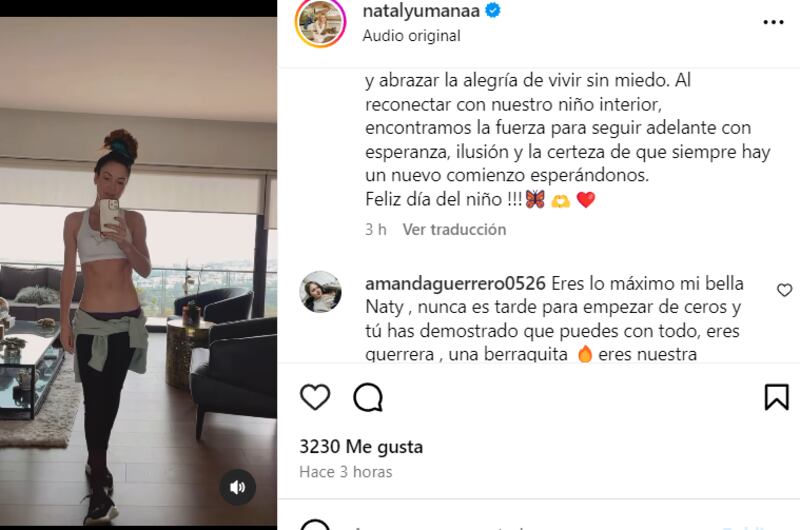
Task: Save the post with the bookmark icon
Action: click(x=777, y=397)
